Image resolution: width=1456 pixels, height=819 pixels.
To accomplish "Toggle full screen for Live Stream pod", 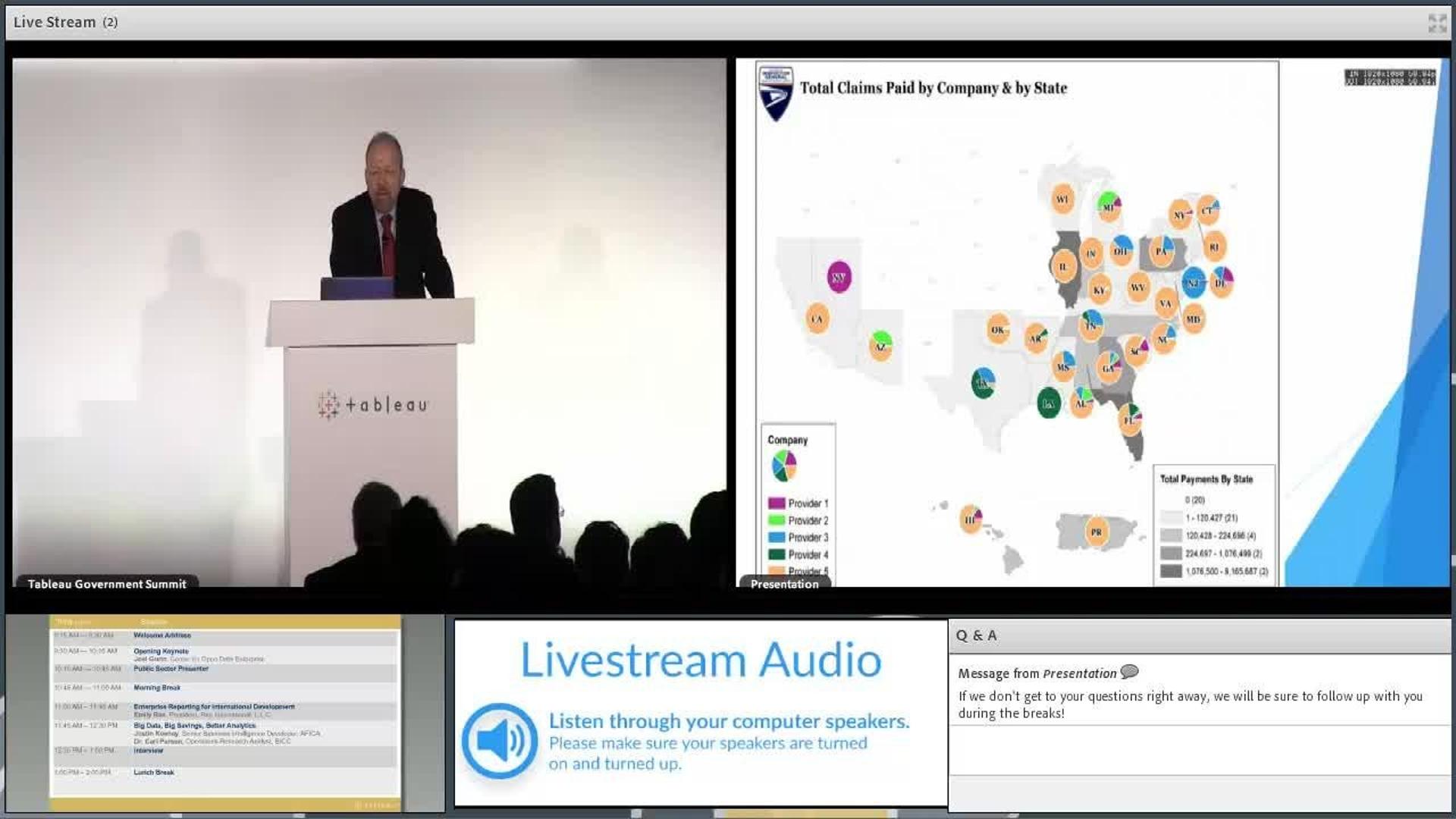I will (x=1436, y=23).
